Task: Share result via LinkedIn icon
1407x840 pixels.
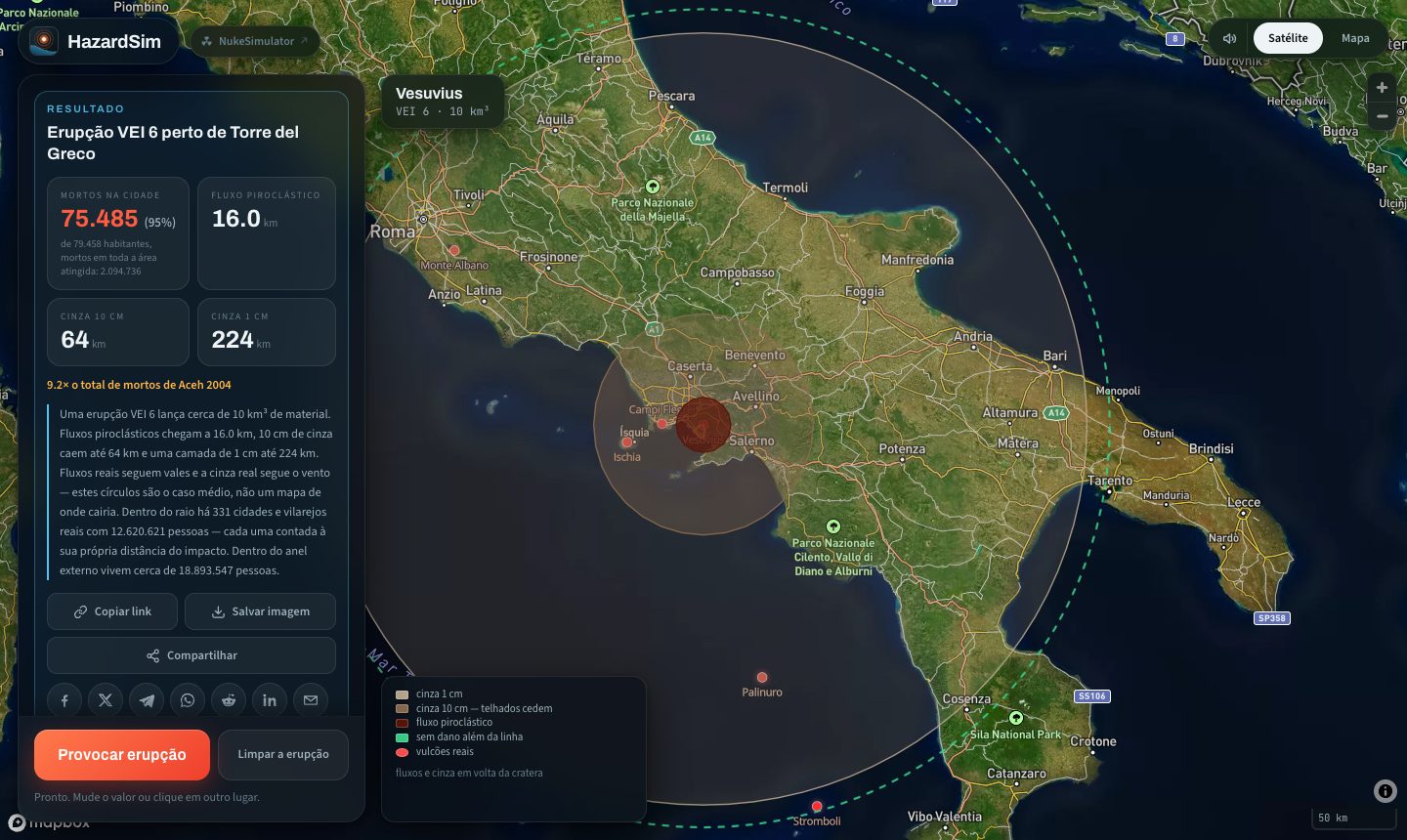Action: [270, 700]
